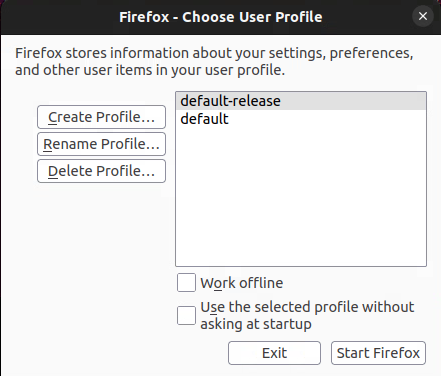Launch with the Start Firefox button
Viewport: 441px width, 376px height.
378,353
